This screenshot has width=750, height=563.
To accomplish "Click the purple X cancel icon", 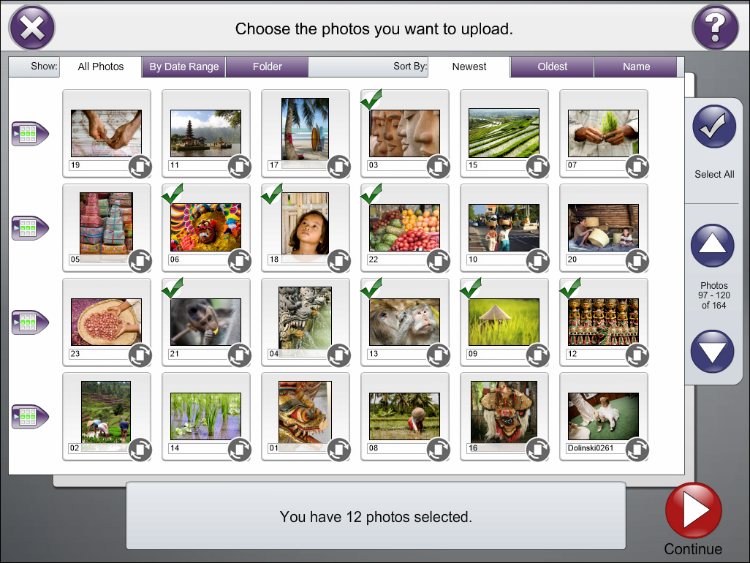I will pyautogui.click(x=32, y=28).
